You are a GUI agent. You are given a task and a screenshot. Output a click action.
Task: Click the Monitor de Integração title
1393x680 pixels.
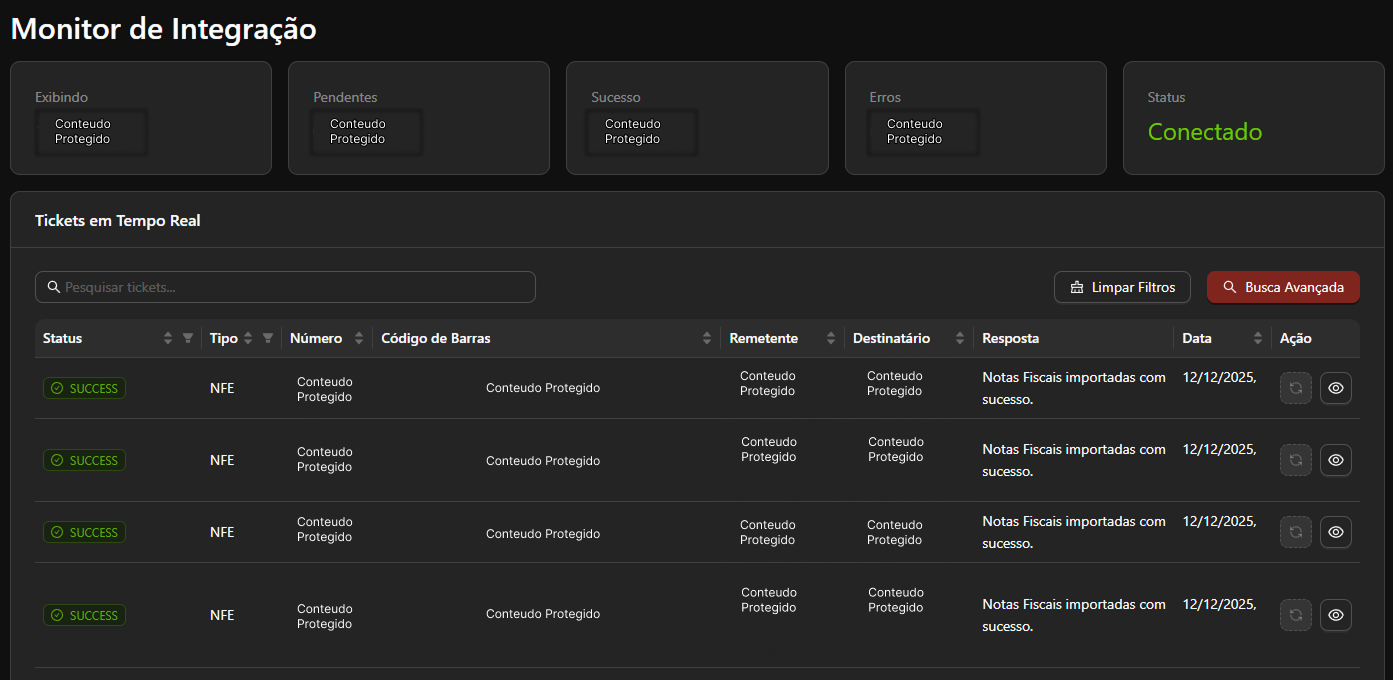tap(164, 29)
